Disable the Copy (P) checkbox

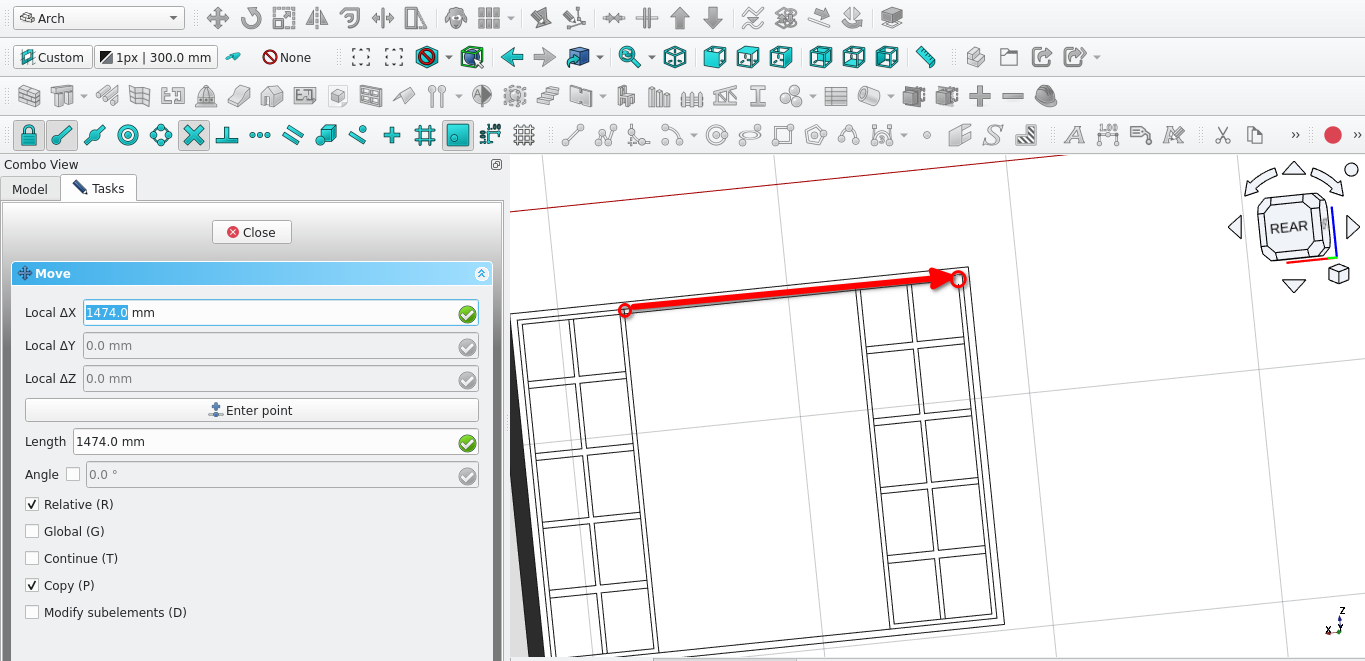pyautogui.click(x=33, y=586)
